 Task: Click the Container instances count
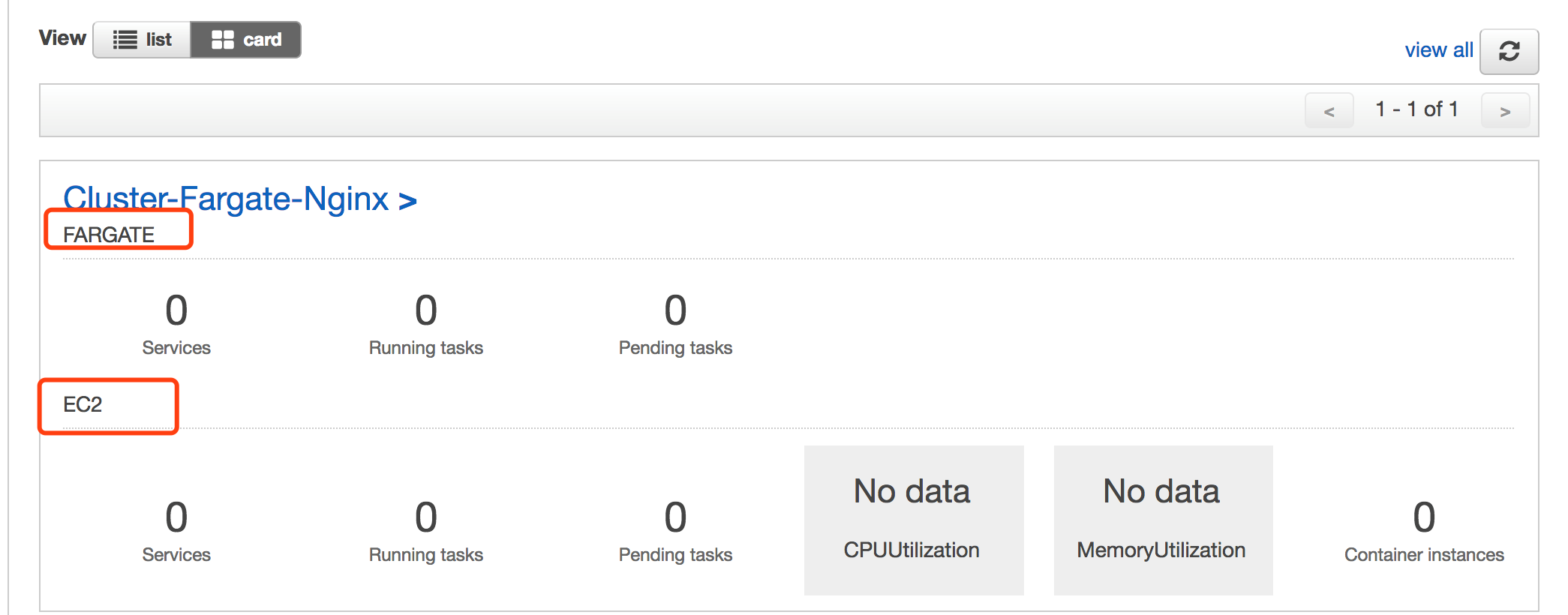(x=1424, y=517)
